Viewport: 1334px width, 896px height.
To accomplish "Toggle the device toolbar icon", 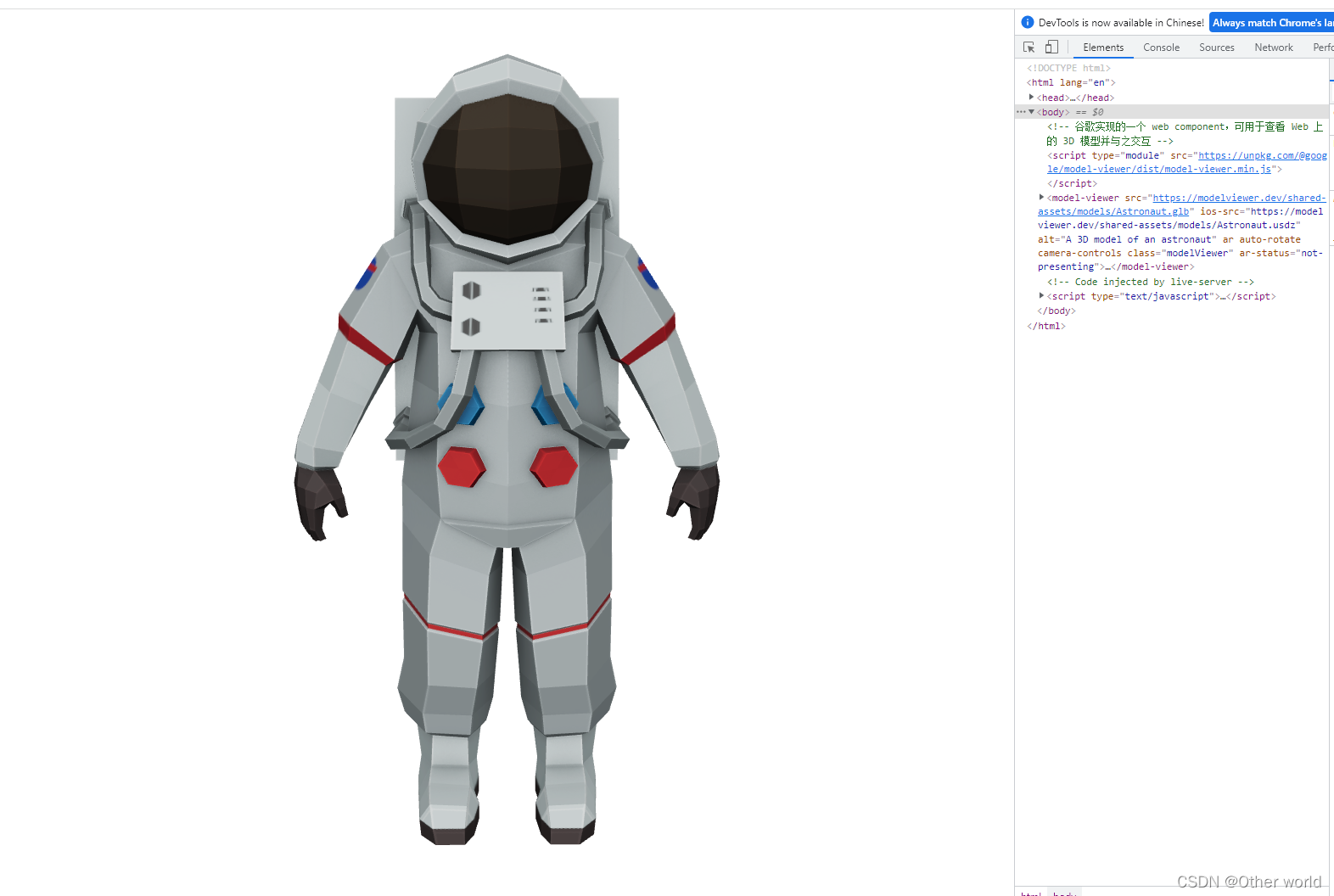I will click(1051, 48).
